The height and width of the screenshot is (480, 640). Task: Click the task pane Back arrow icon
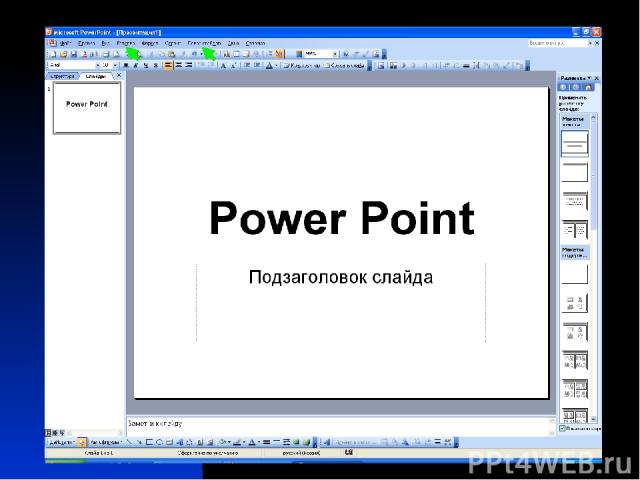tap(563, 87)
